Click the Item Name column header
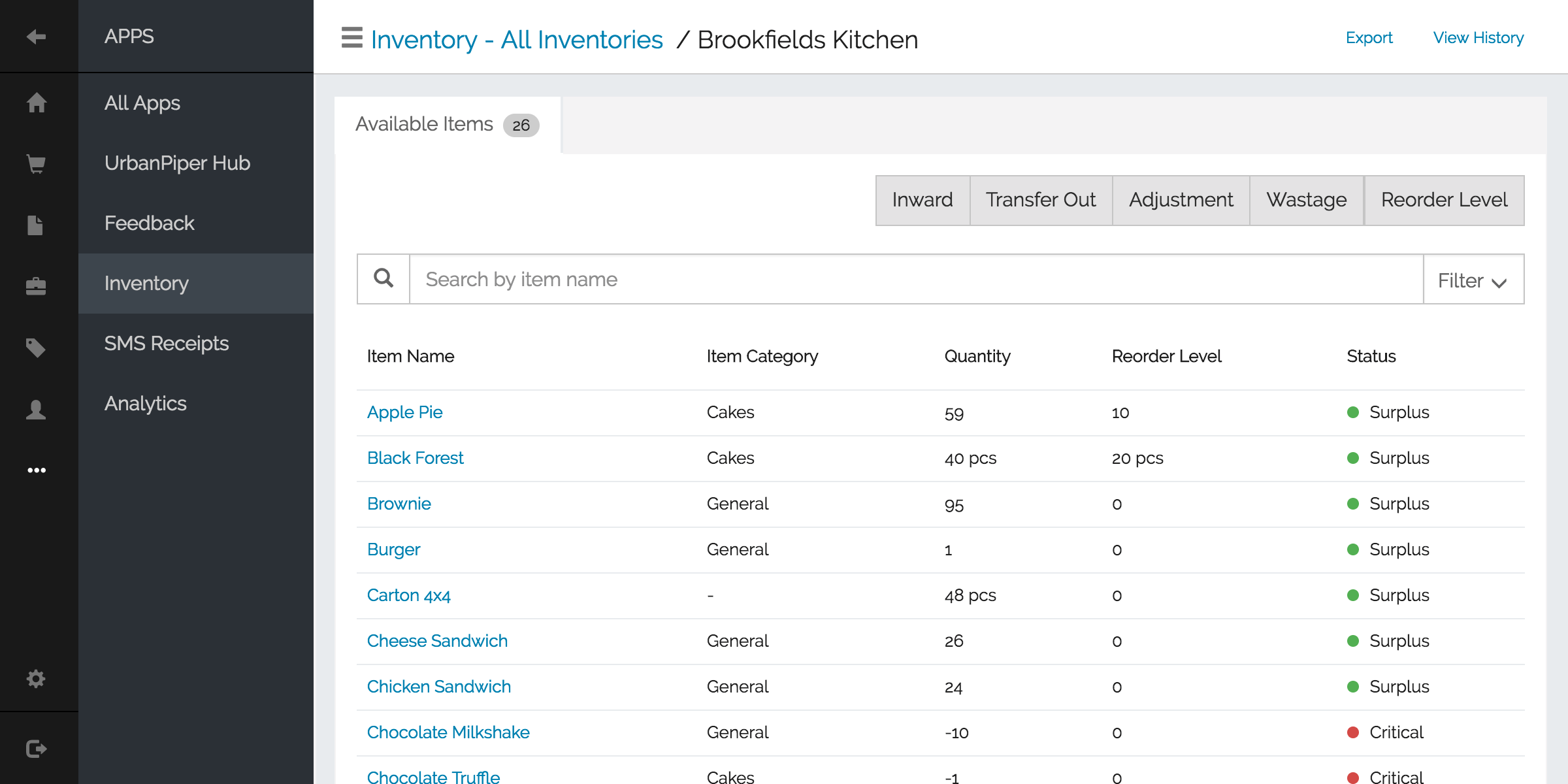The width and height of the screenshot is (1568, 784). tap(410, 356)
